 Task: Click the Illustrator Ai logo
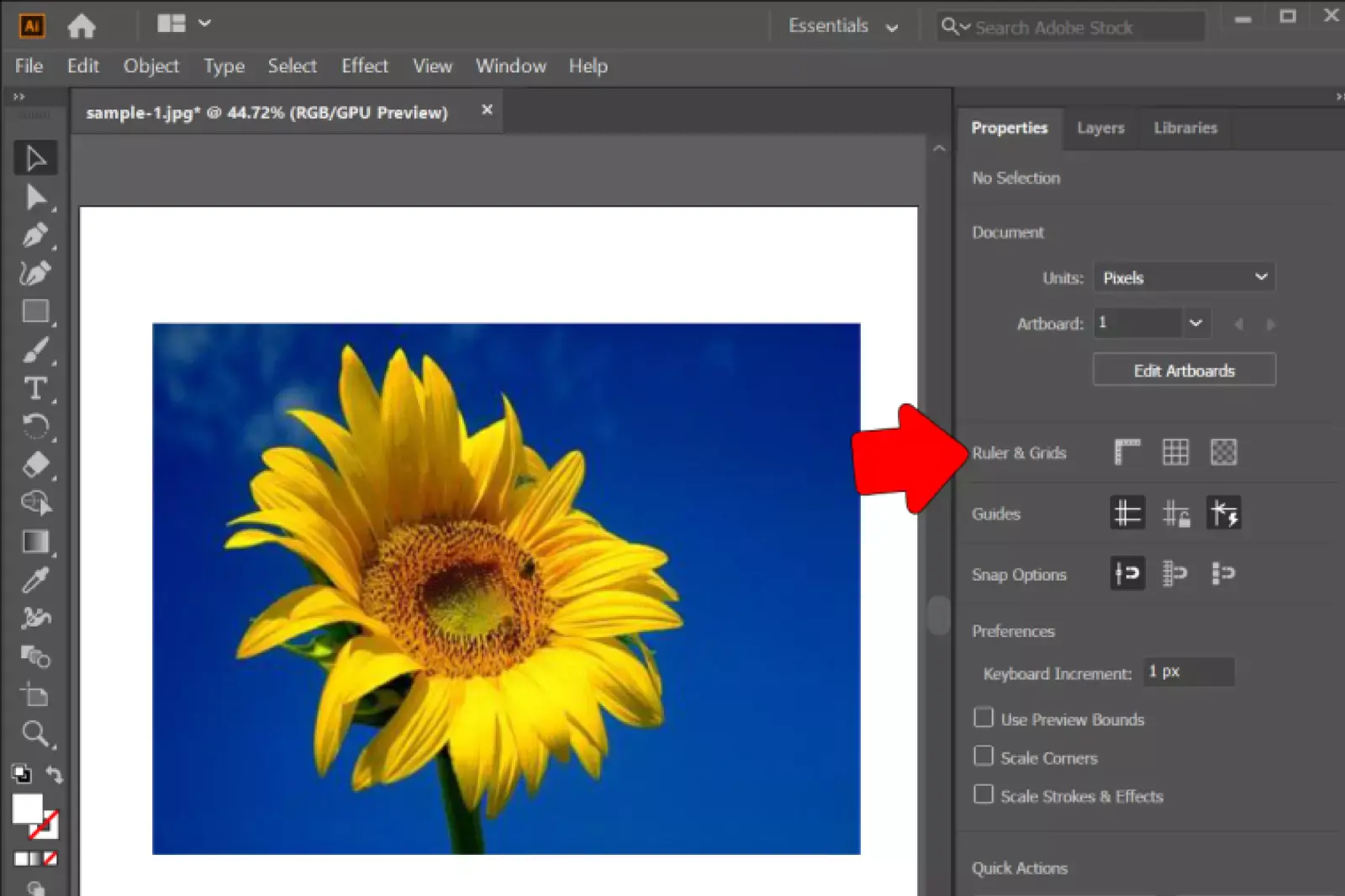tap(32, 26)
